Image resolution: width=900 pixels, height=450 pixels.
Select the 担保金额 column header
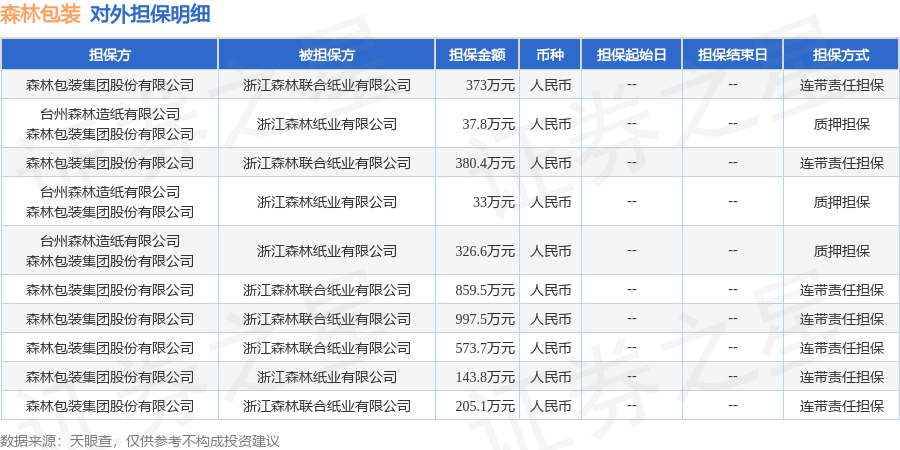[x=477, y=55]
